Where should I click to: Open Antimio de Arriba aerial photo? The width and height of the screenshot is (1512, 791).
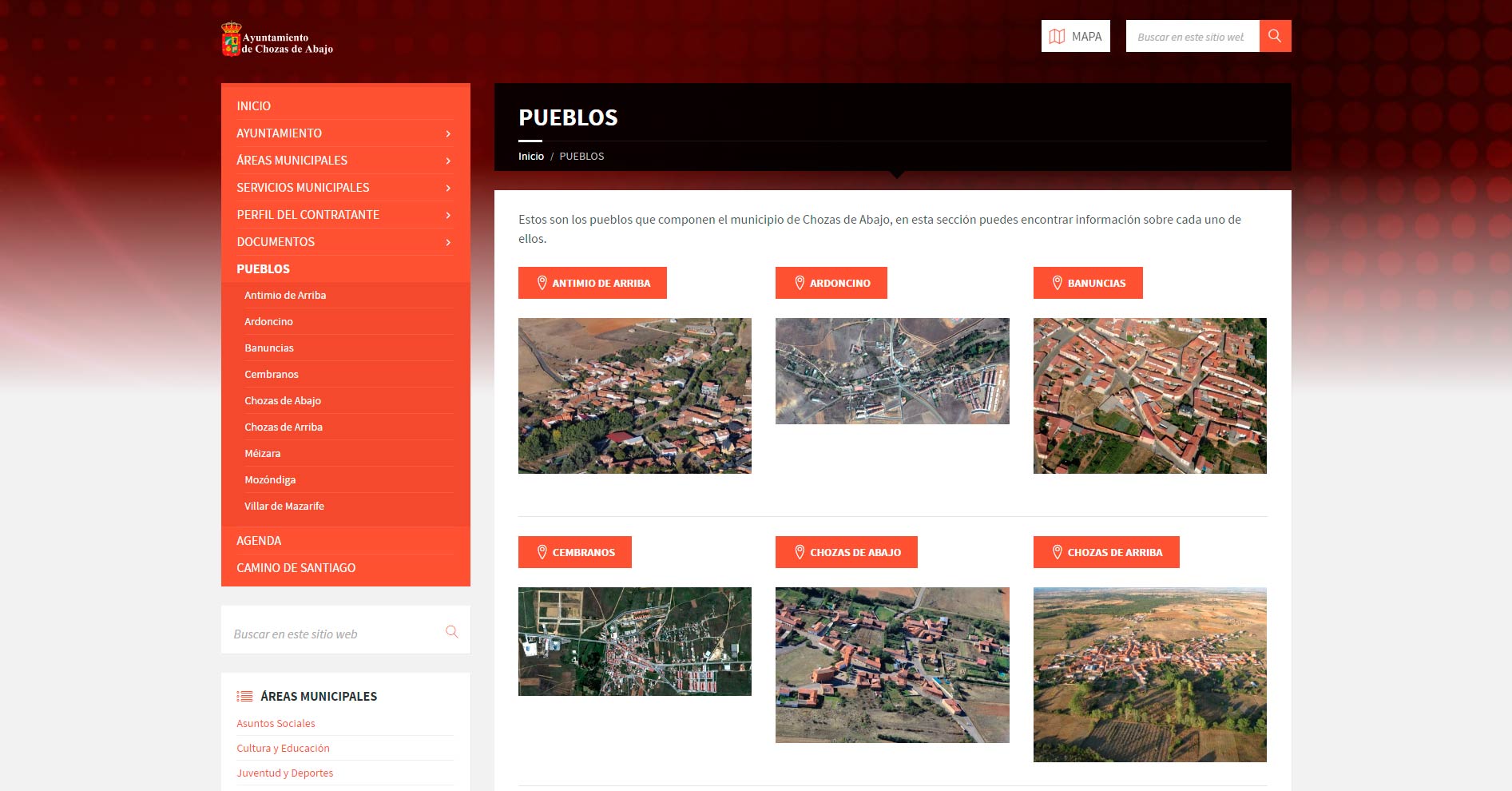click(635, 395)
